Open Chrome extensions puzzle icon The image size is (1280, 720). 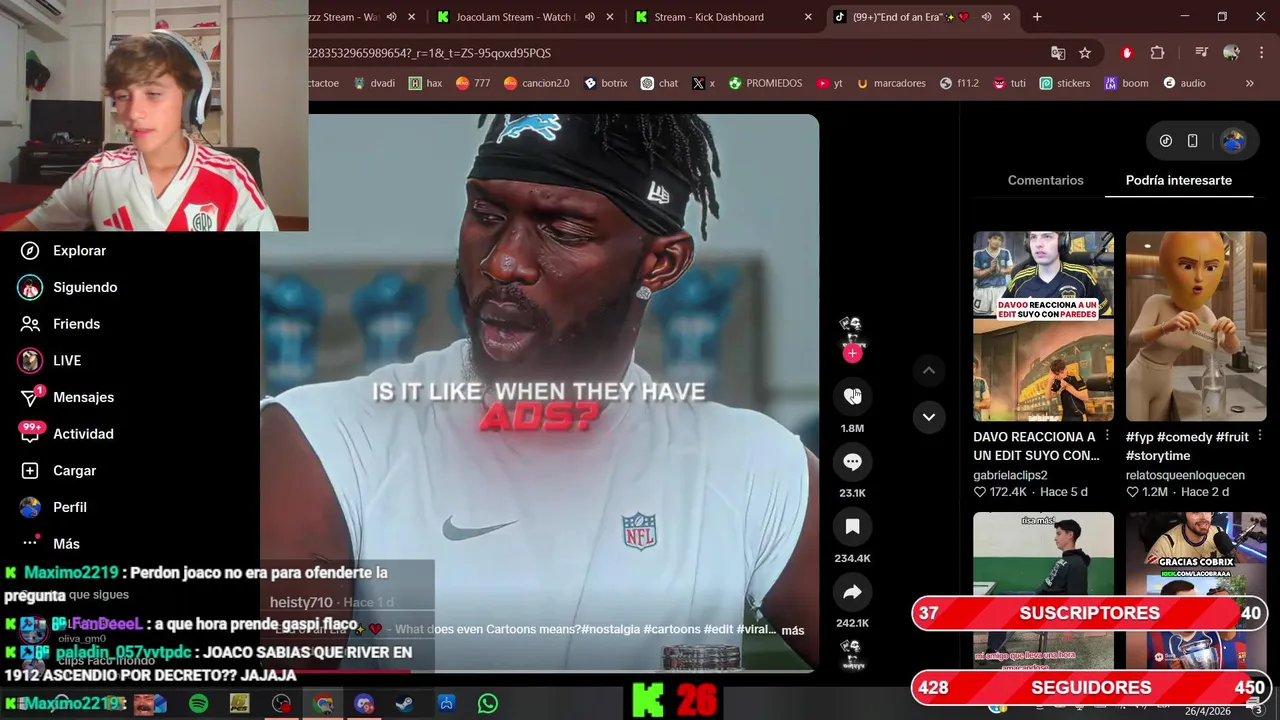tap(1157, 53)
